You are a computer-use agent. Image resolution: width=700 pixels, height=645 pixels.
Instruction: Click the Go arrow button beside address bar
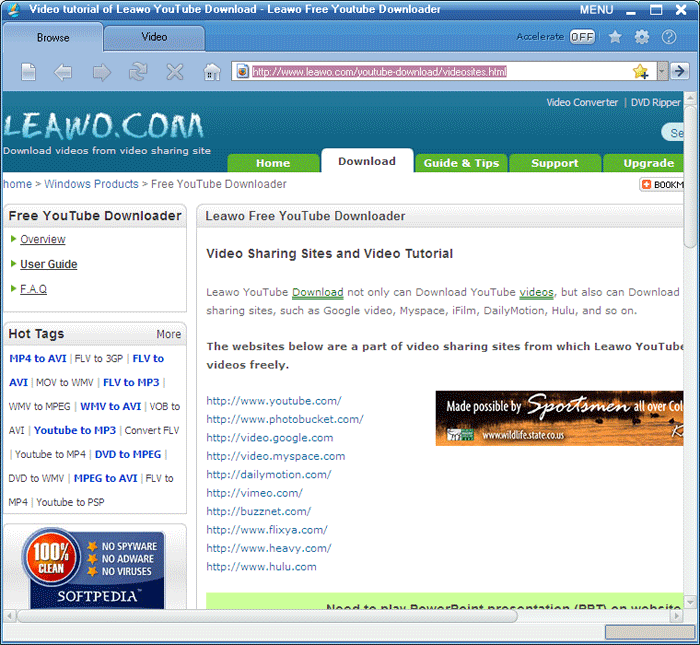(679, 71)
